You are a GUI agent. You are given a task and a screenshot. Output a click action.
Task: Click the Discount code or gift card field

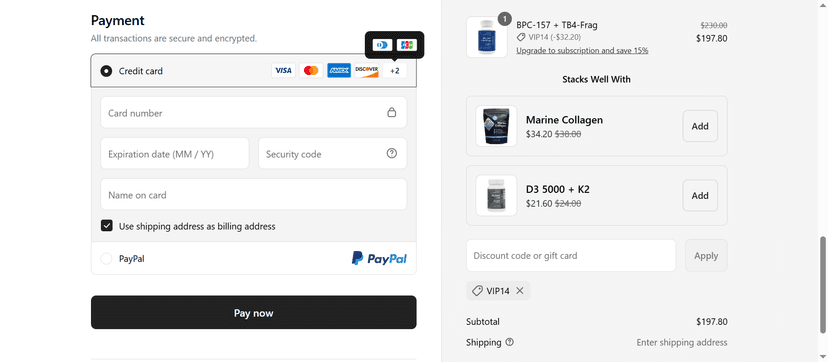571,255
